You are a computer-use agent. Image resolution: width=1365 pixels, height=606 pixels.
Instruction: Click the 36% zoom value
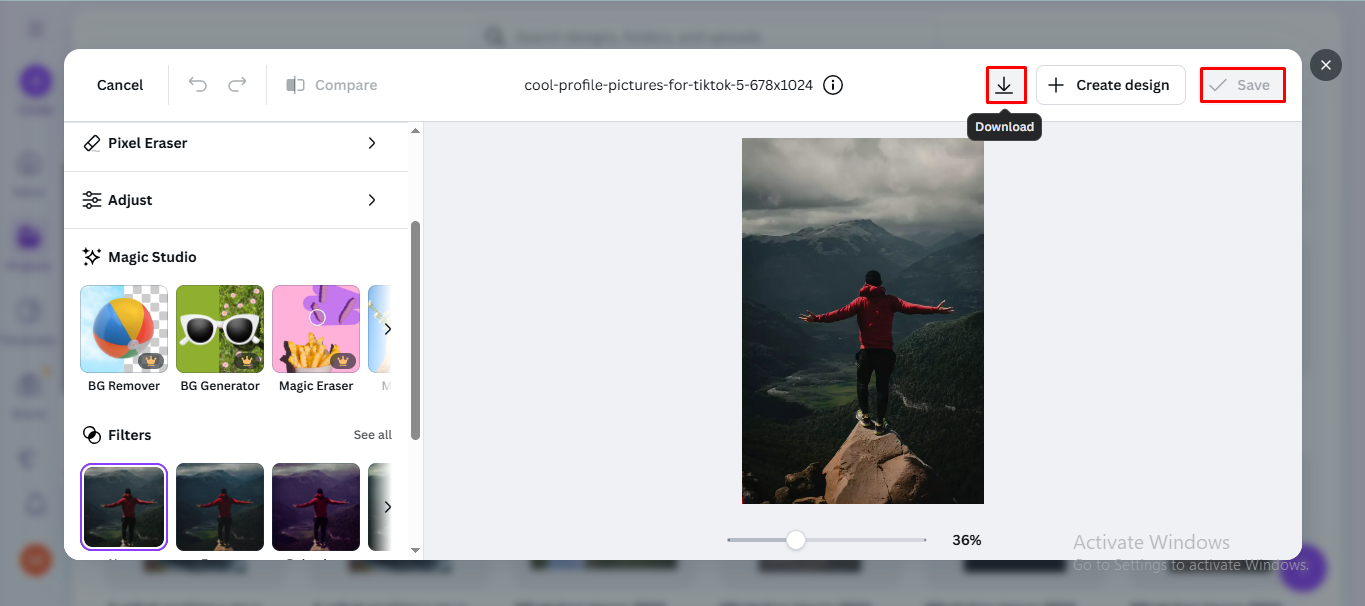point(967,540)
